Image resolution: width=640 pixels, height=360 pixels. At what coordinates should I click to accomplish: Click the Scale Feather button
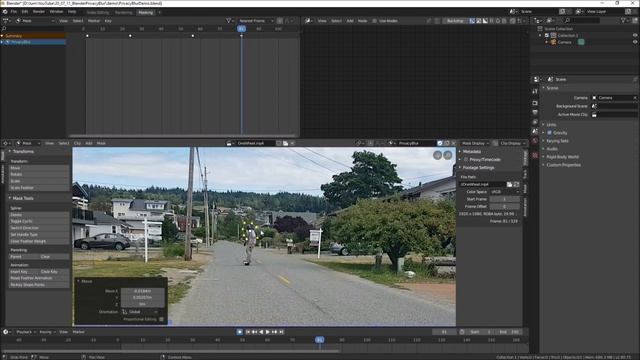[x=39, y=188]
